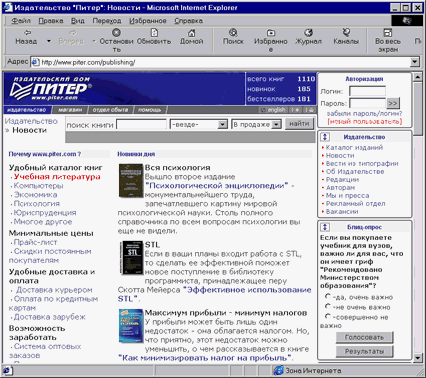Open tax profit book cover thumbnail

[131, 326]
